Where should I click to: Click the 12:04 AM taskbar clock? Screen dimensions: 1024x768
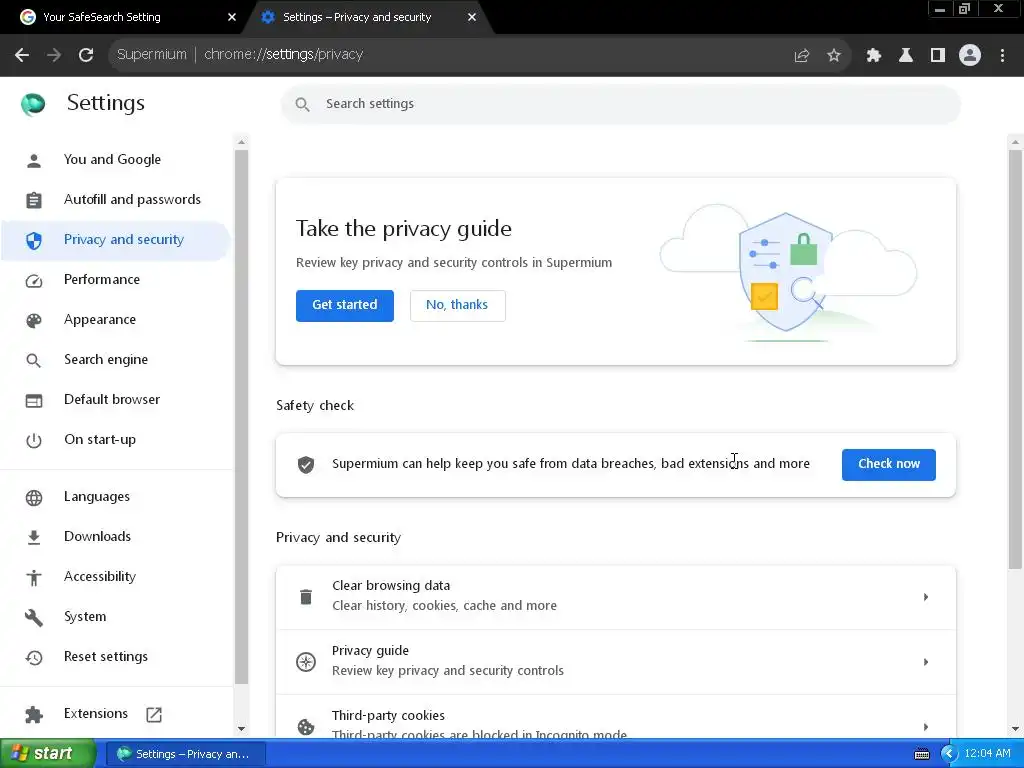pos(987,754)
